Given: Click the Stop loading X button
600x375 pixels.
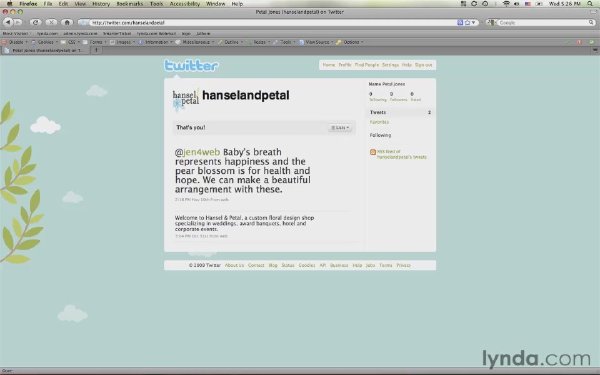Looking at the screenshot, I should click(51, 22).
